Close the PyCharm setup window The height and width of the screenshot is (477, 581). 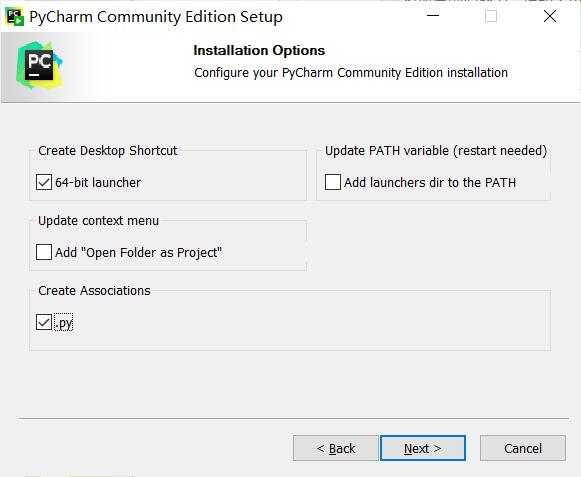click(x=550, y=16)
